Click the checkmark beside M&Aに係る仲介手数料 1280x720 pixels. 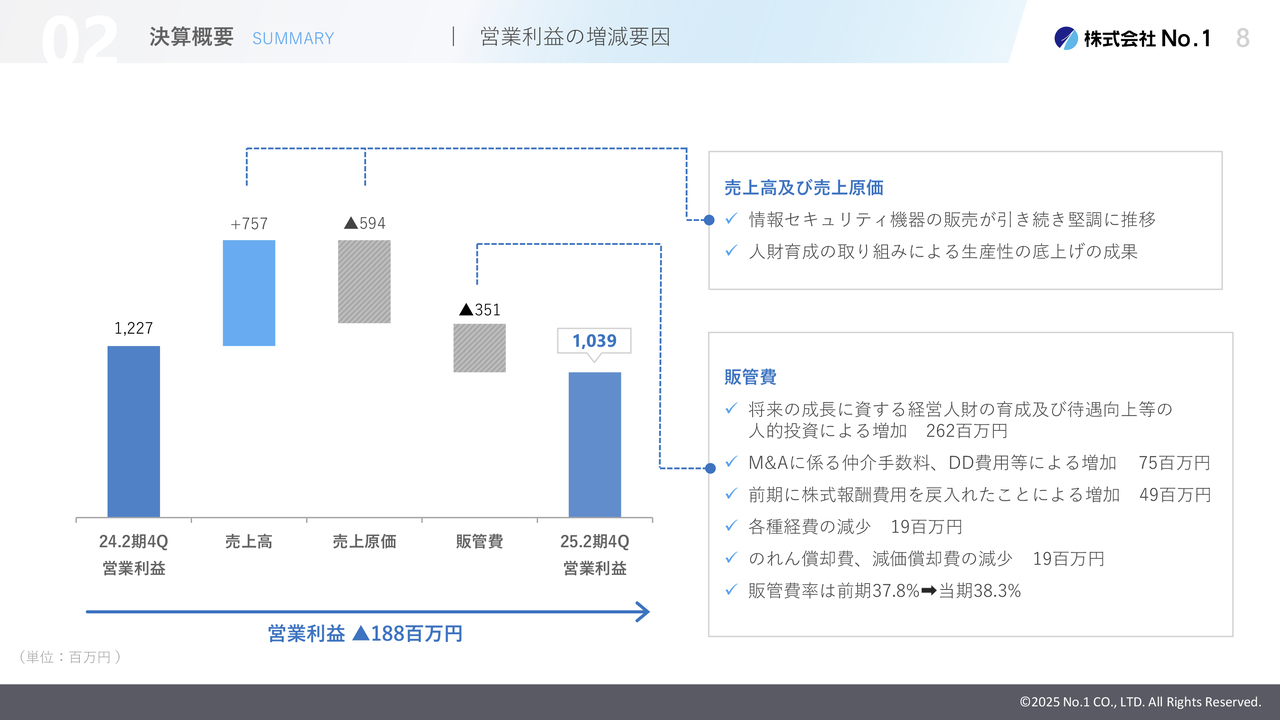click(731, 462)
